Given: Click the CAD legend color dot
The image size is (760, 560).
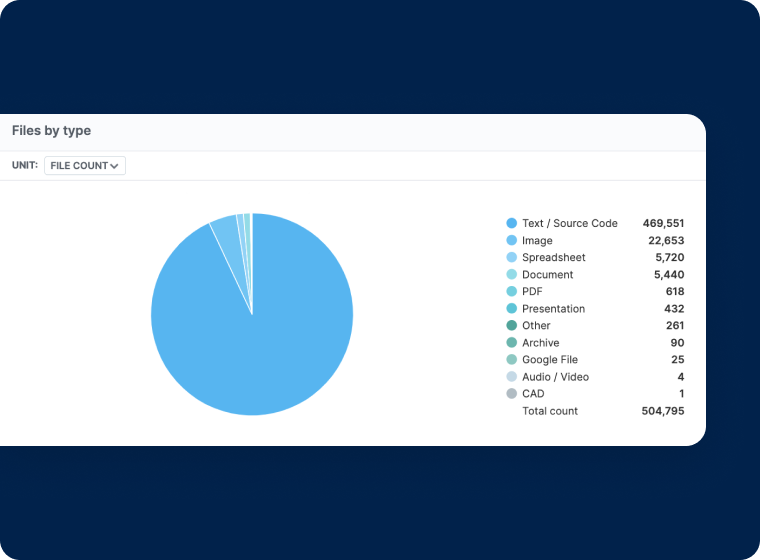Looking at the screenshot, I should [512, 394].
